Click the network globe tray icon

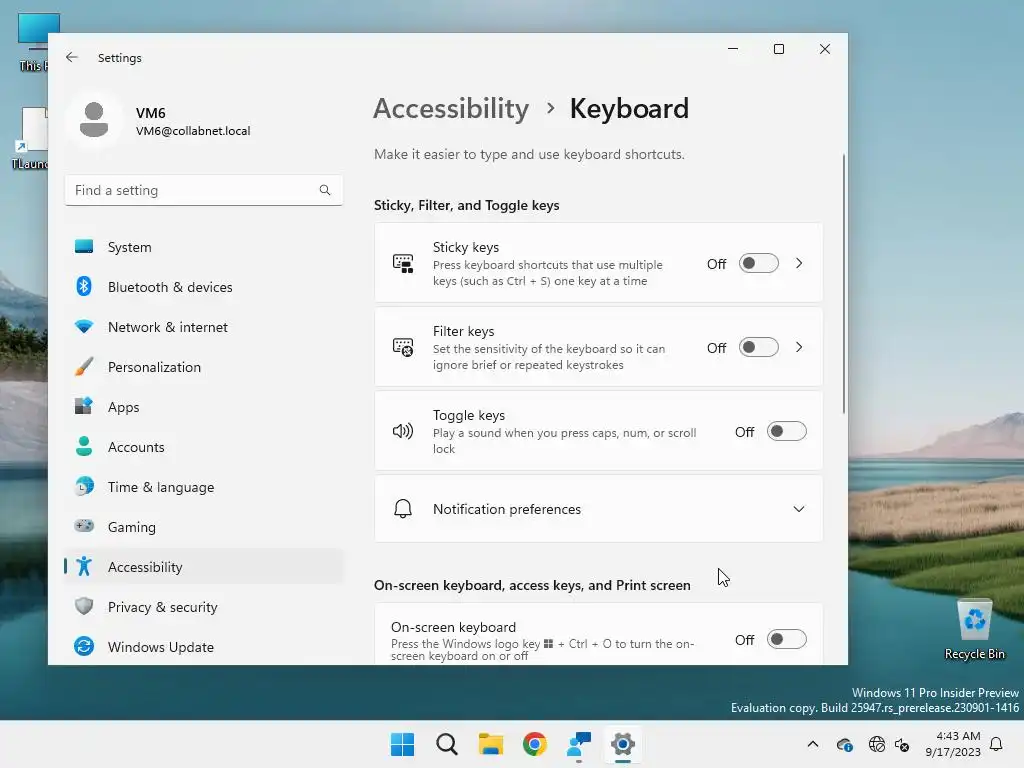pos(876,744)
